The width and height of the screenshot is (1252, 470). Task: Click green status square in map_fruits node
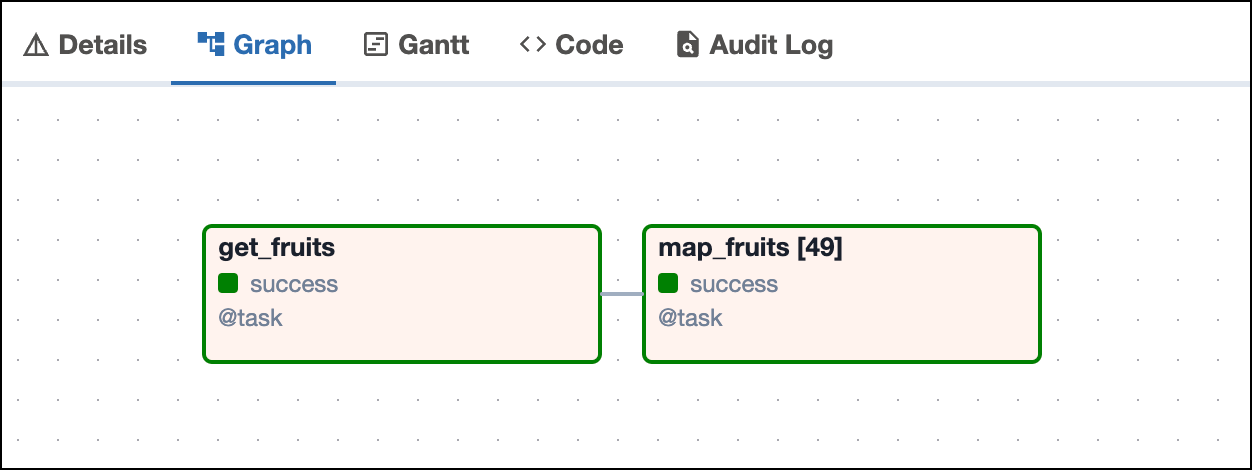point(668,284)
